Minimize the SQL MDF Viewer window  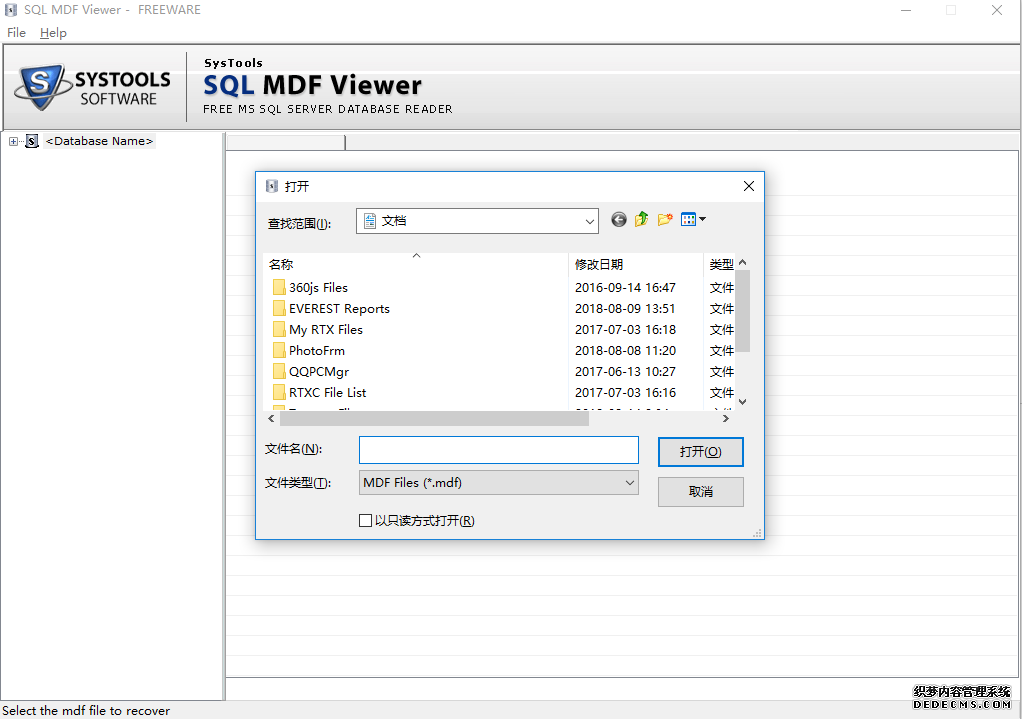click(906, 10)
